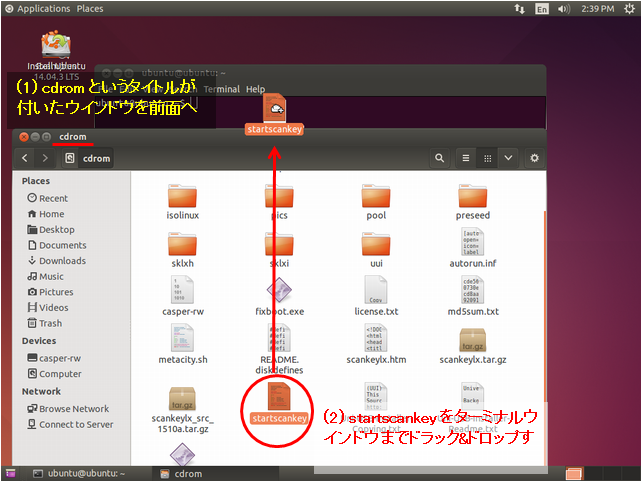Open Pictures in sidebar

pos(50,292)
